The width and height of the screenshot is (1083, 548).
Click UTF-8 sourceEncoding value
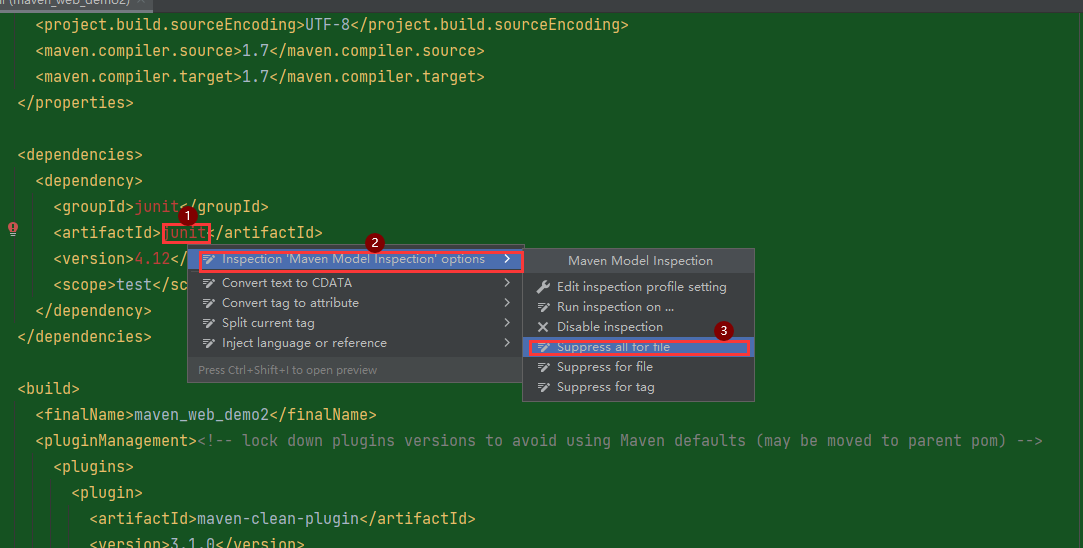tap(327, 25)
